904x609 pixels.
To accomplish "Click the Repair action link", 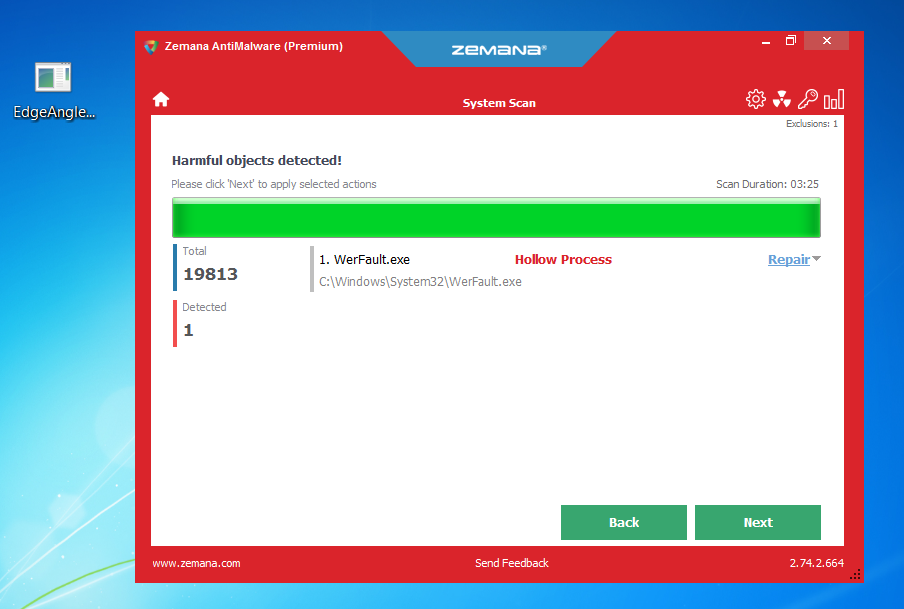I will 789,260.
